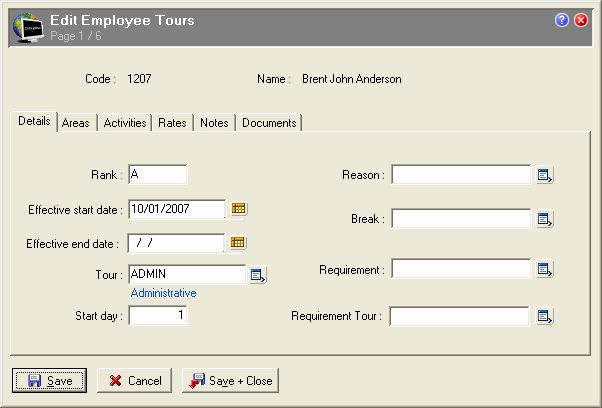The width and height of the screenshot is (602, 408).
Task: Click the Reason lookup icon
Action: [x=545, y=176]
